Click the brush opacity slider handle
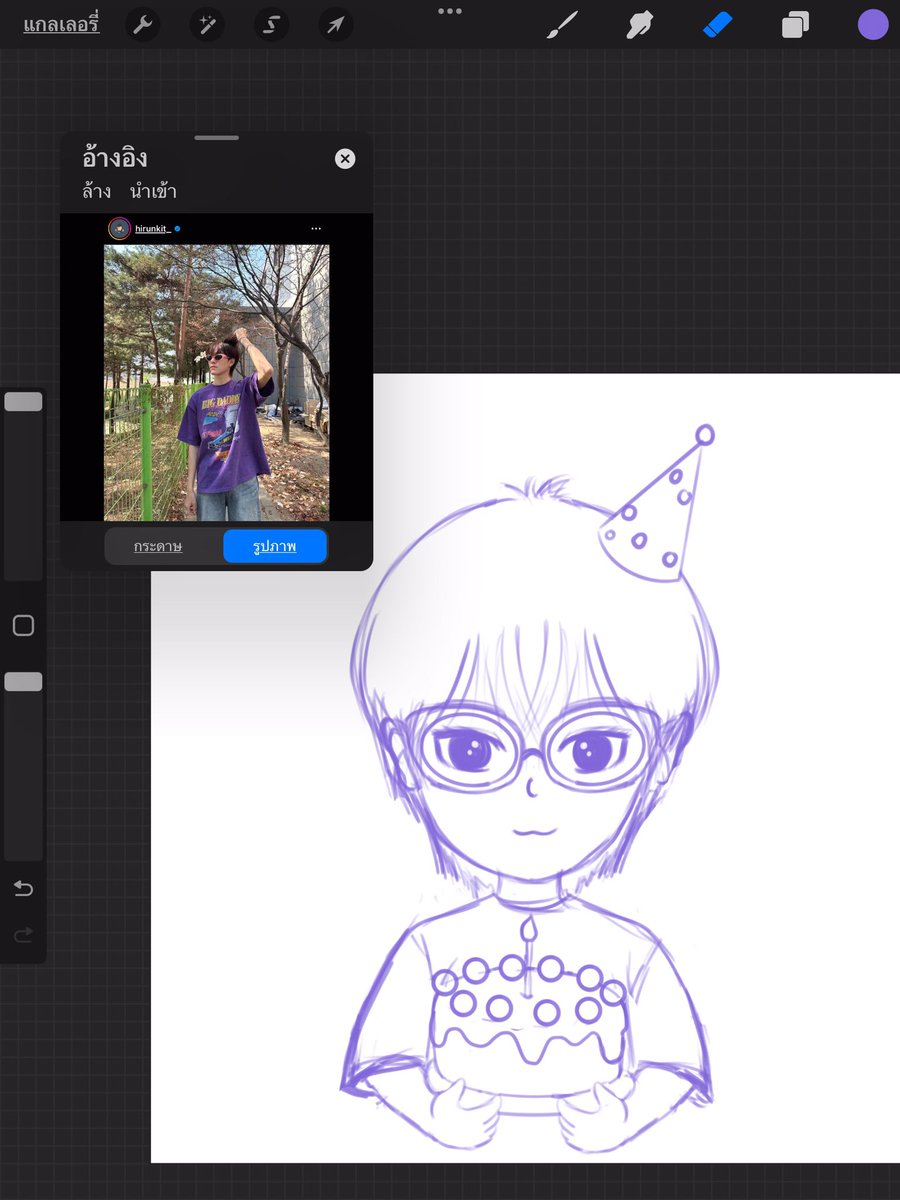The width and height of the screenshot is (900, 1200). [x=23, y=682]
